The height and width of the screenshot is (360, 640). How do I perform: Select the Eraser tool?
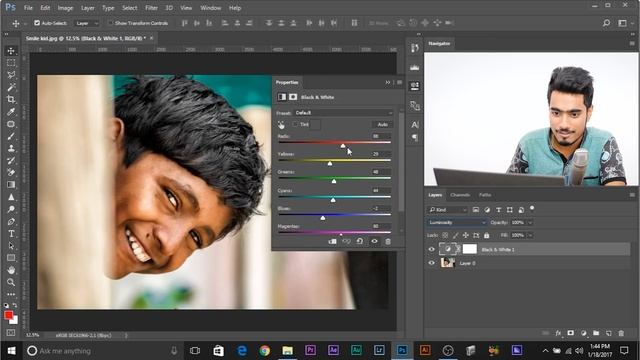11,173
